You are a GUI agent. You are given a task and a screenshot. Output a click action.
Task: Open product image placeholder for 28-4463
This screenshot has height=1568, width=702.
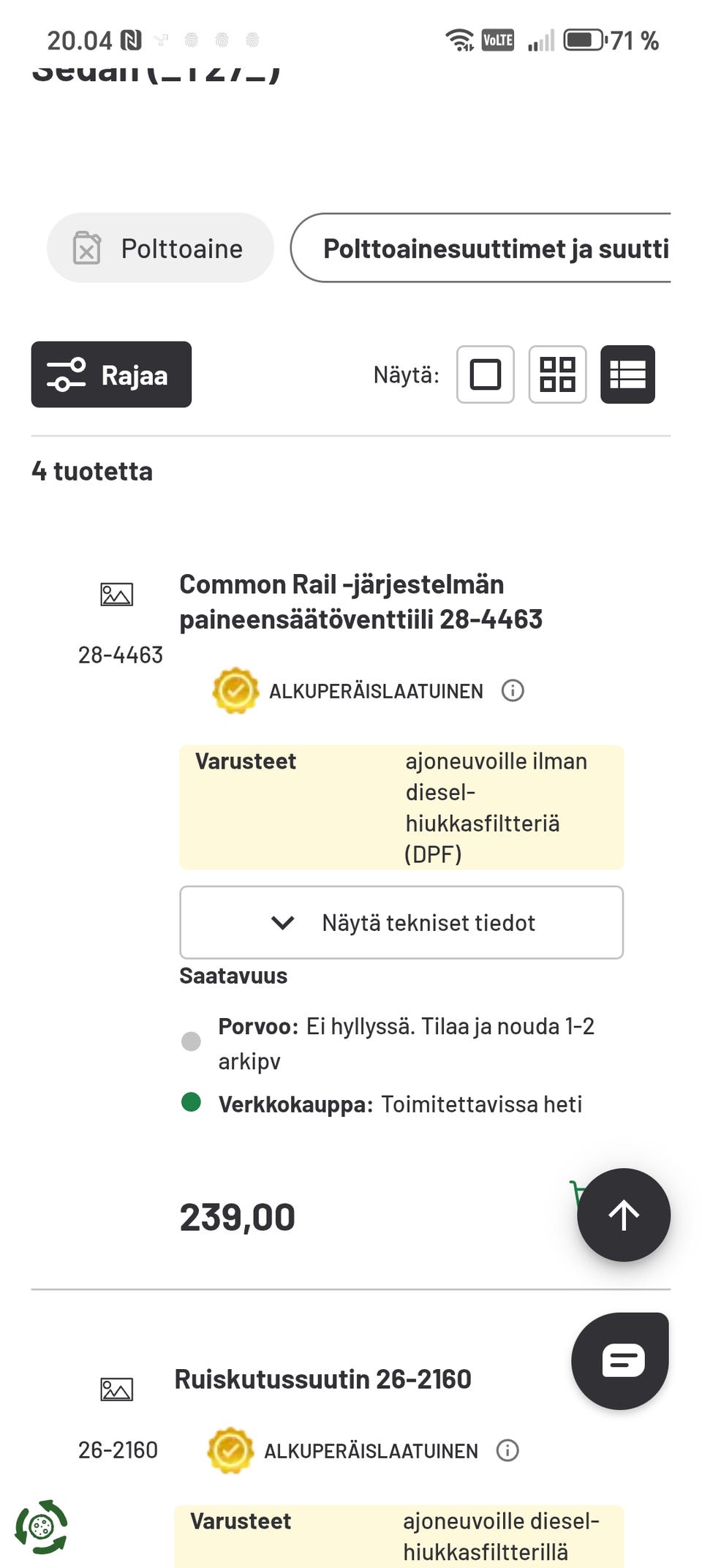point(116,595)
